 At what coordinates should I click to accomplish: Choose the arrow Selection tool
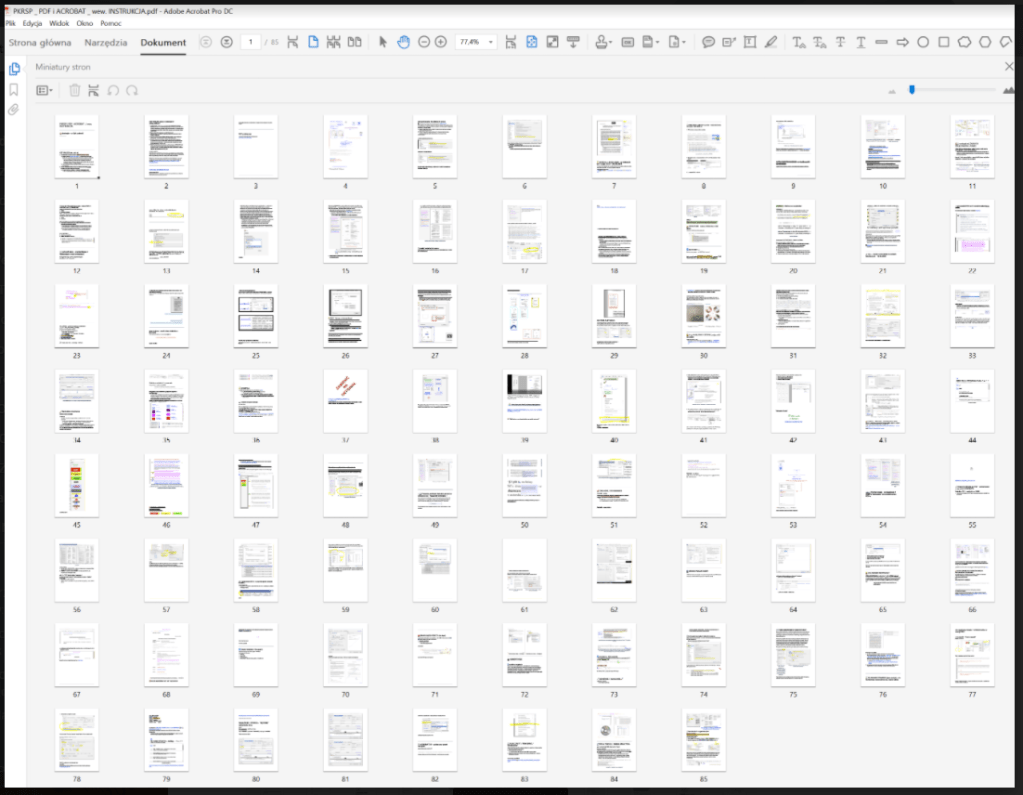pyautogui.click(x=383, y=42)
